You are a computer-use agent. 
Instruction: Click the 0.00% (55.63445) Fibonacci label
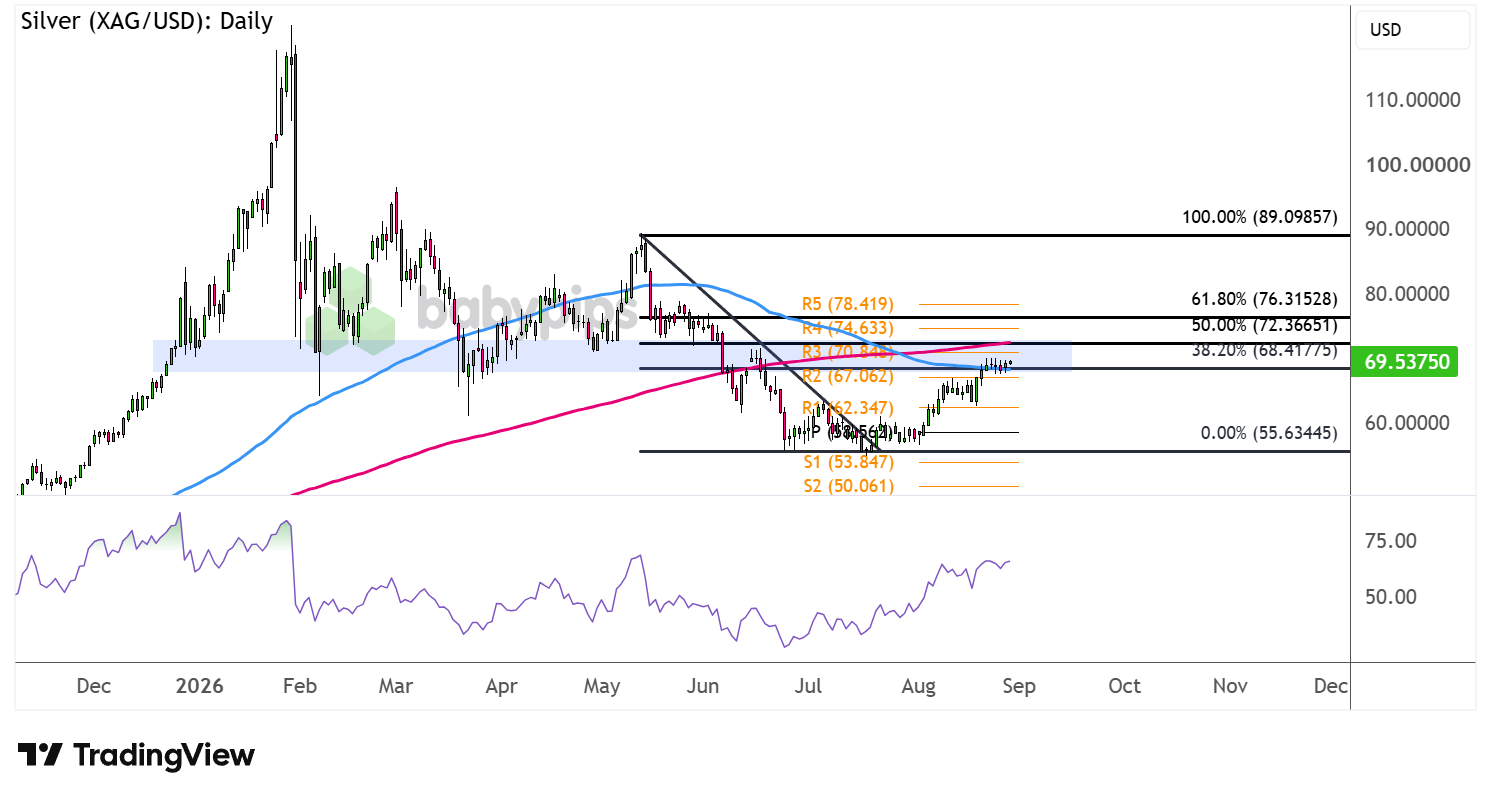[1268, 433]
